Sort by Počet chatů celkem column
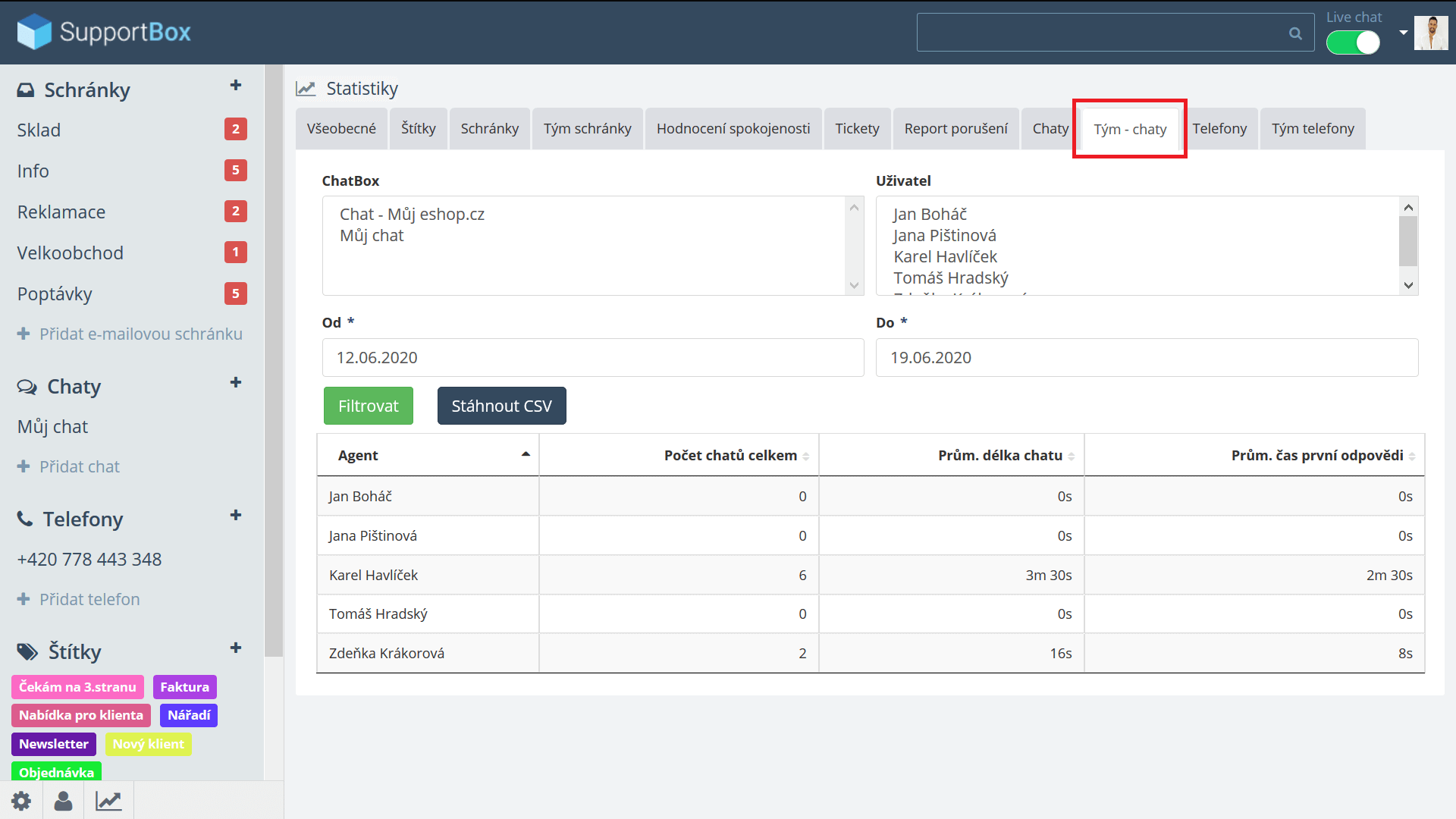 coord(730,455)
